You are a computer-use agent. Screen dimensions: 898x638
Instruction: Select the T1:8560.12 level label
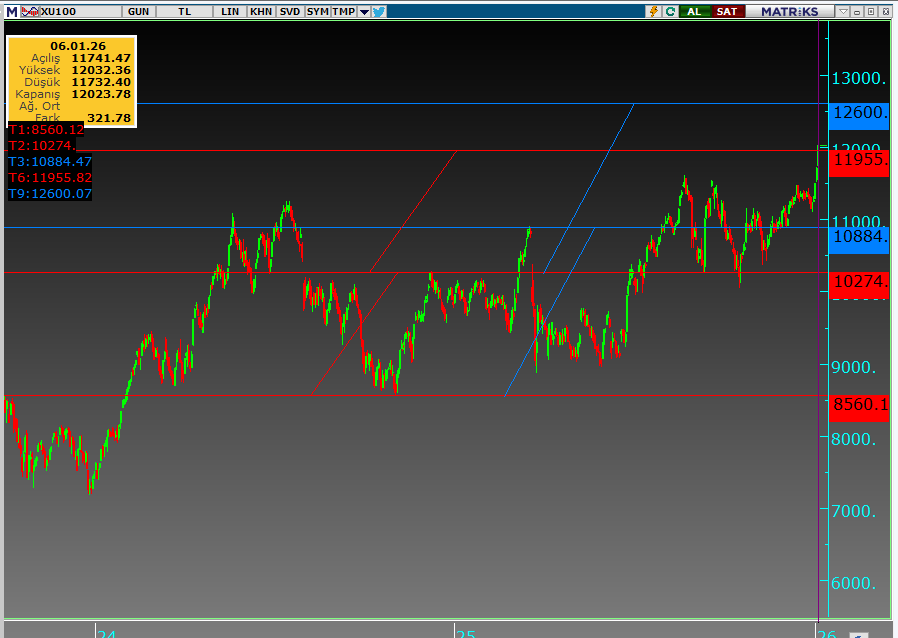pos(46,129)
